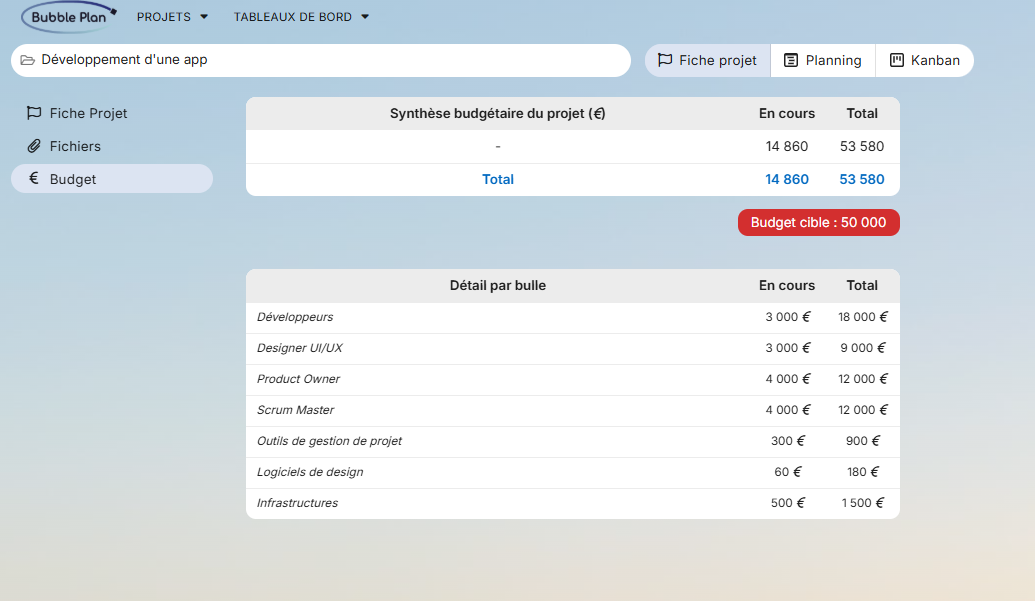Screen dimensions: 1035x601
Task: Select the Scrum Master row label
Action: 295,410
